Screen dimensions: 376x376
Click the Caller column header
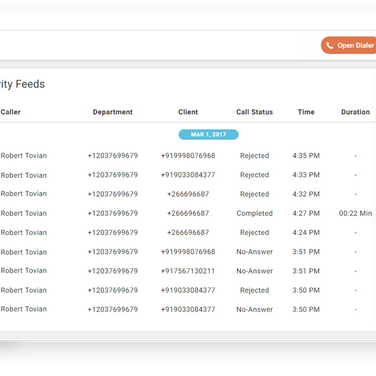tap(10, 112)
